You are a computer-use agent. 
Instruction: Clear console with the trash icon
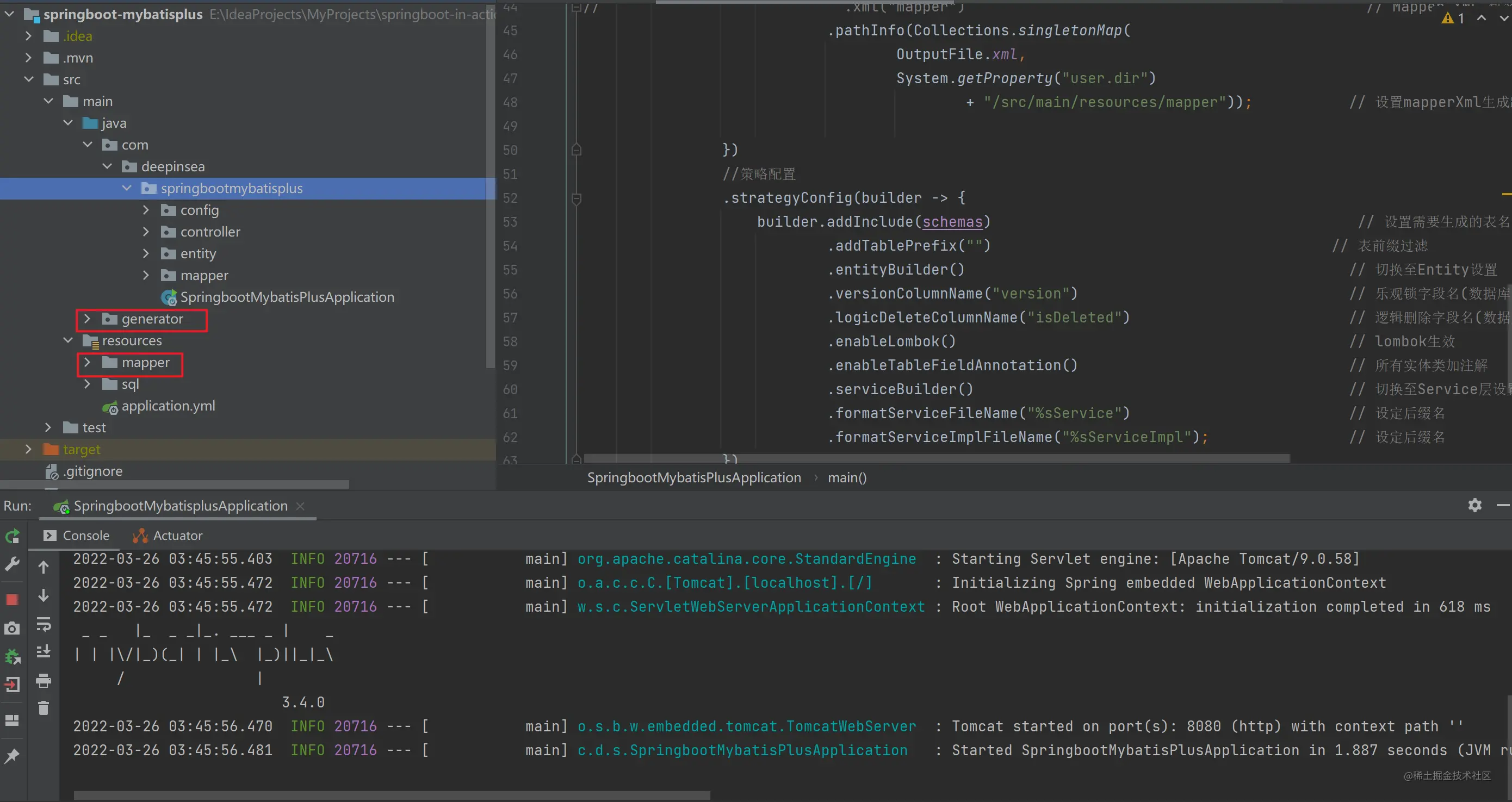coord(44,708)
